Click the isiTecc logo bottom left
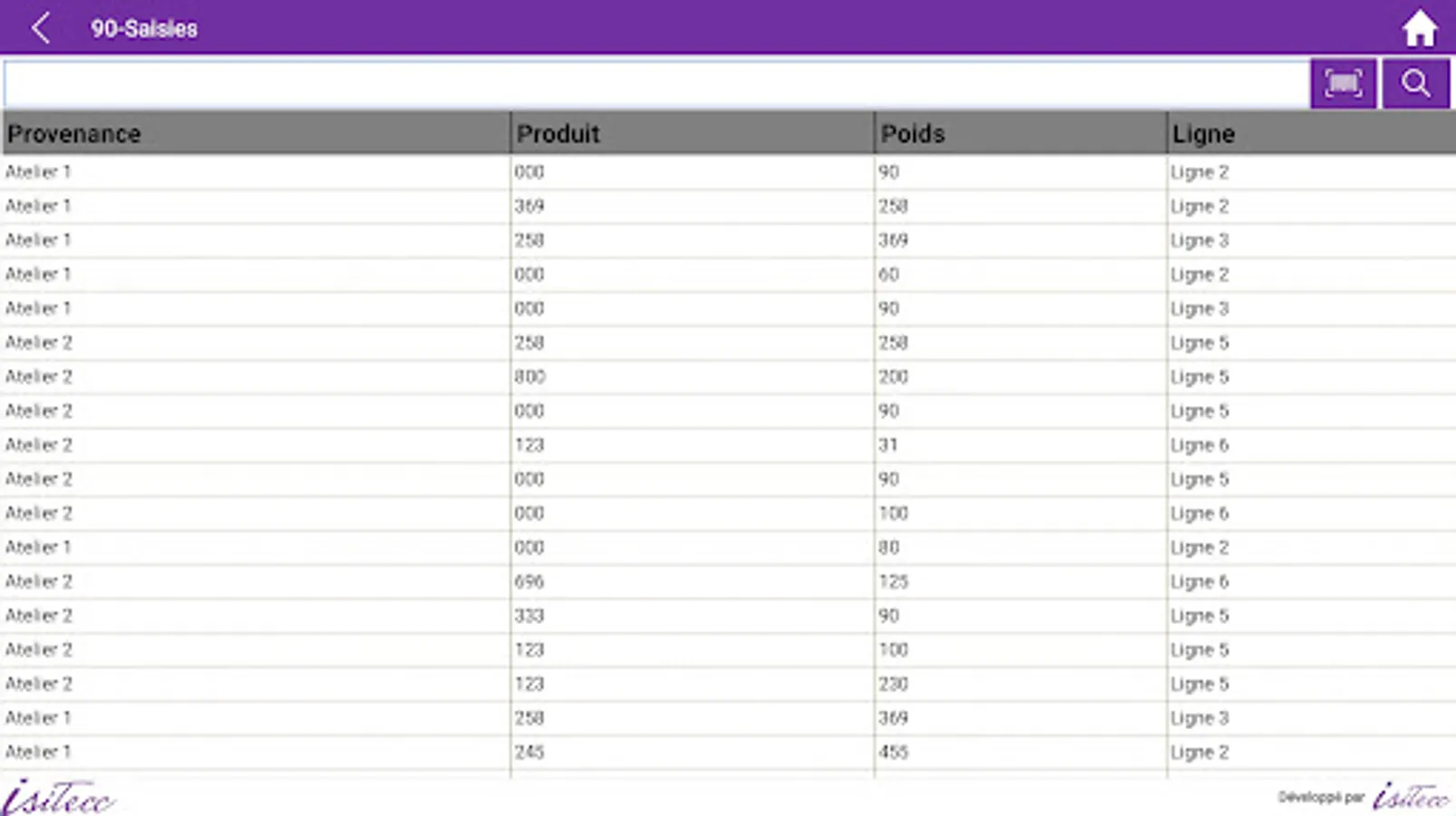Viewport: 1456px width, 816px height. 58,797
